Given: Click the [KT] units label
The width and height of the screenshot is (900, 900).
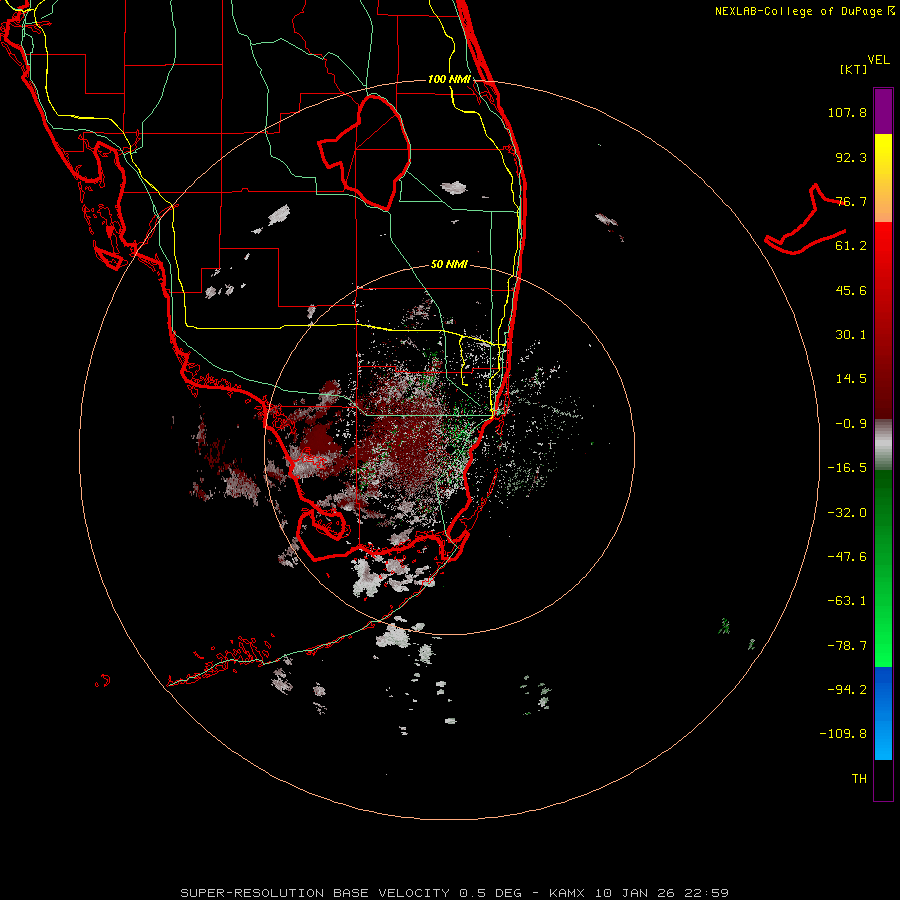Looking at the screenshot, I should pos(853,69).
